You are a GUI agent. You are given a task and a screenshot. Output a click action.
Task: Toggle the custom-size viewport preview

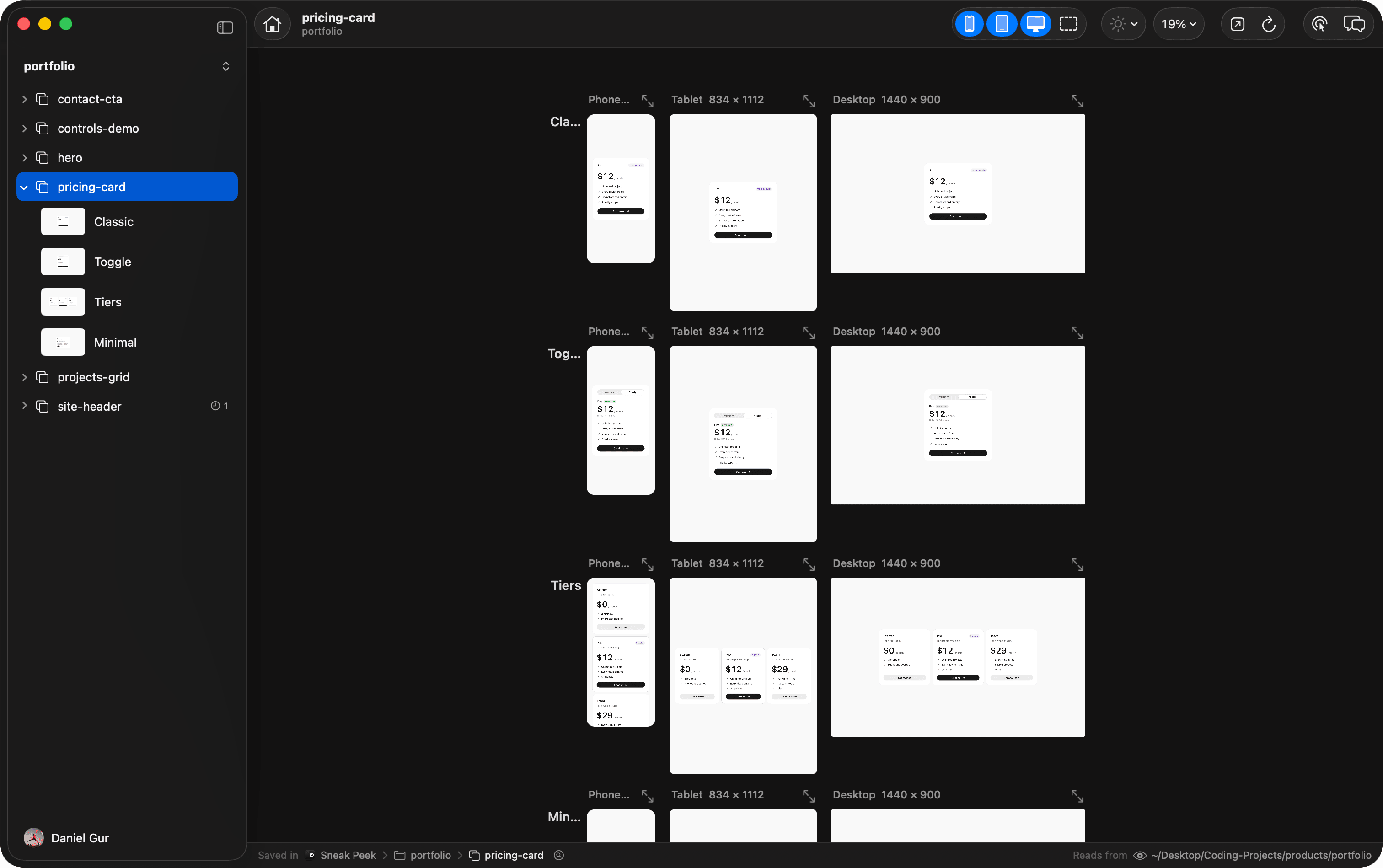pyautogui.click(x=1068, y=24)
